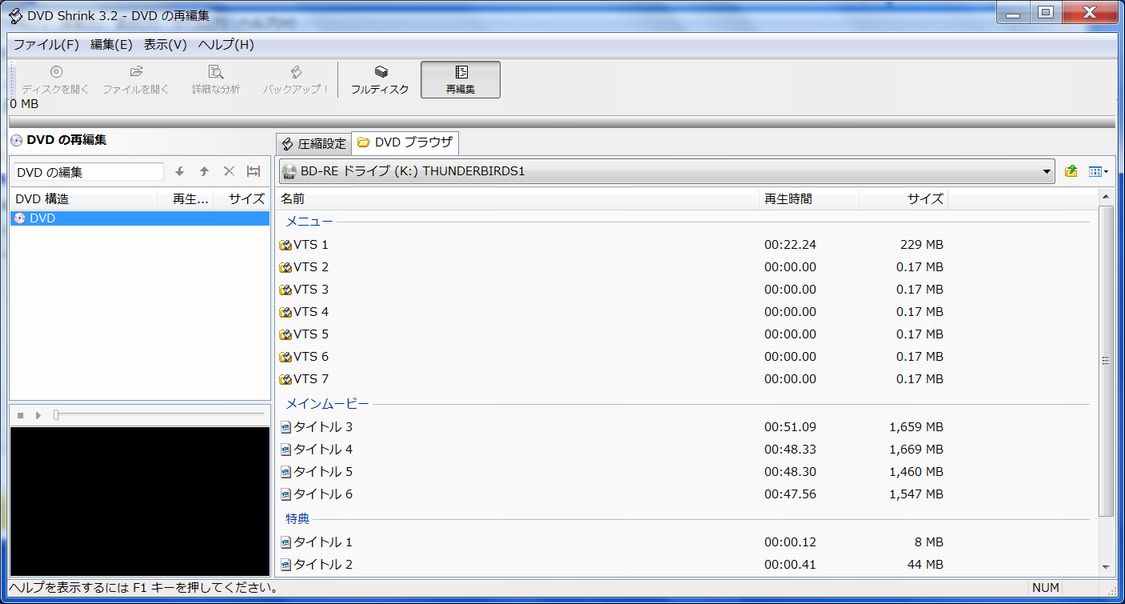1125x604 pixels.
Task: Open the ファイル(F) menu
Action: (x=46, y=44)
